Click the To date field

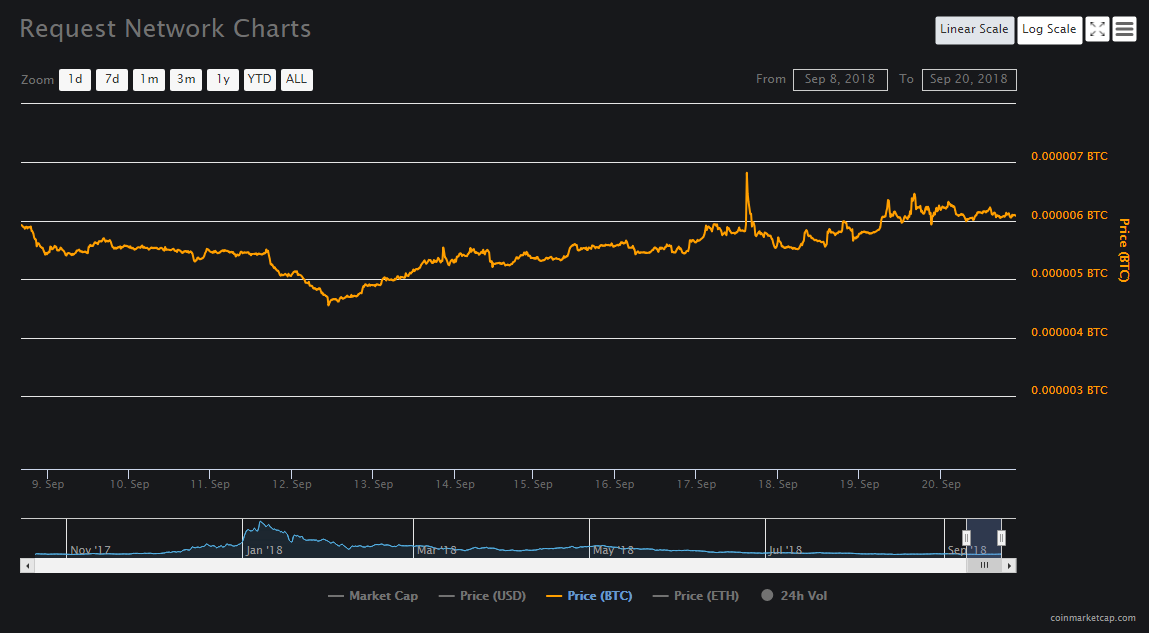pos(969,79)
